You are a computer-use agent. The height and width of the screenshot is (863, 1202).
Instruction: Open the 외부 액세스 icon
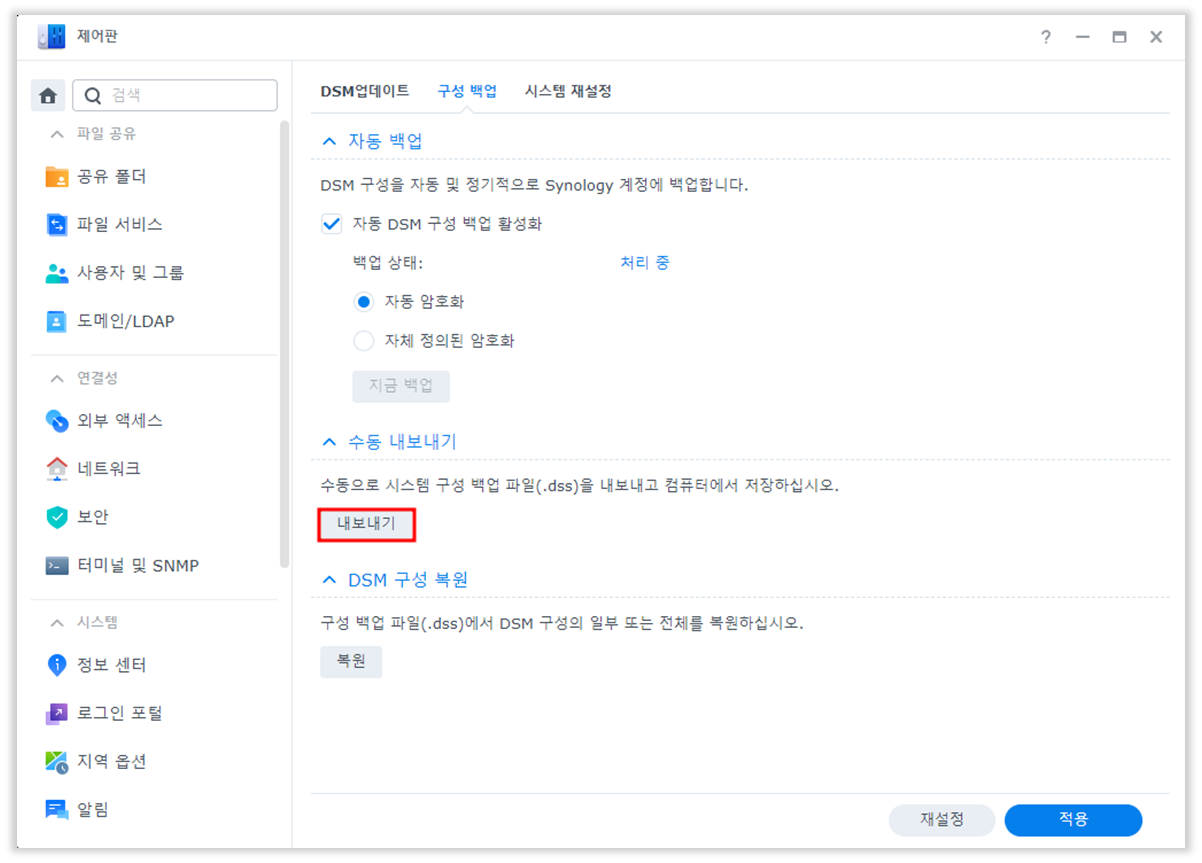pyautogui.click(x=57, y=421)
